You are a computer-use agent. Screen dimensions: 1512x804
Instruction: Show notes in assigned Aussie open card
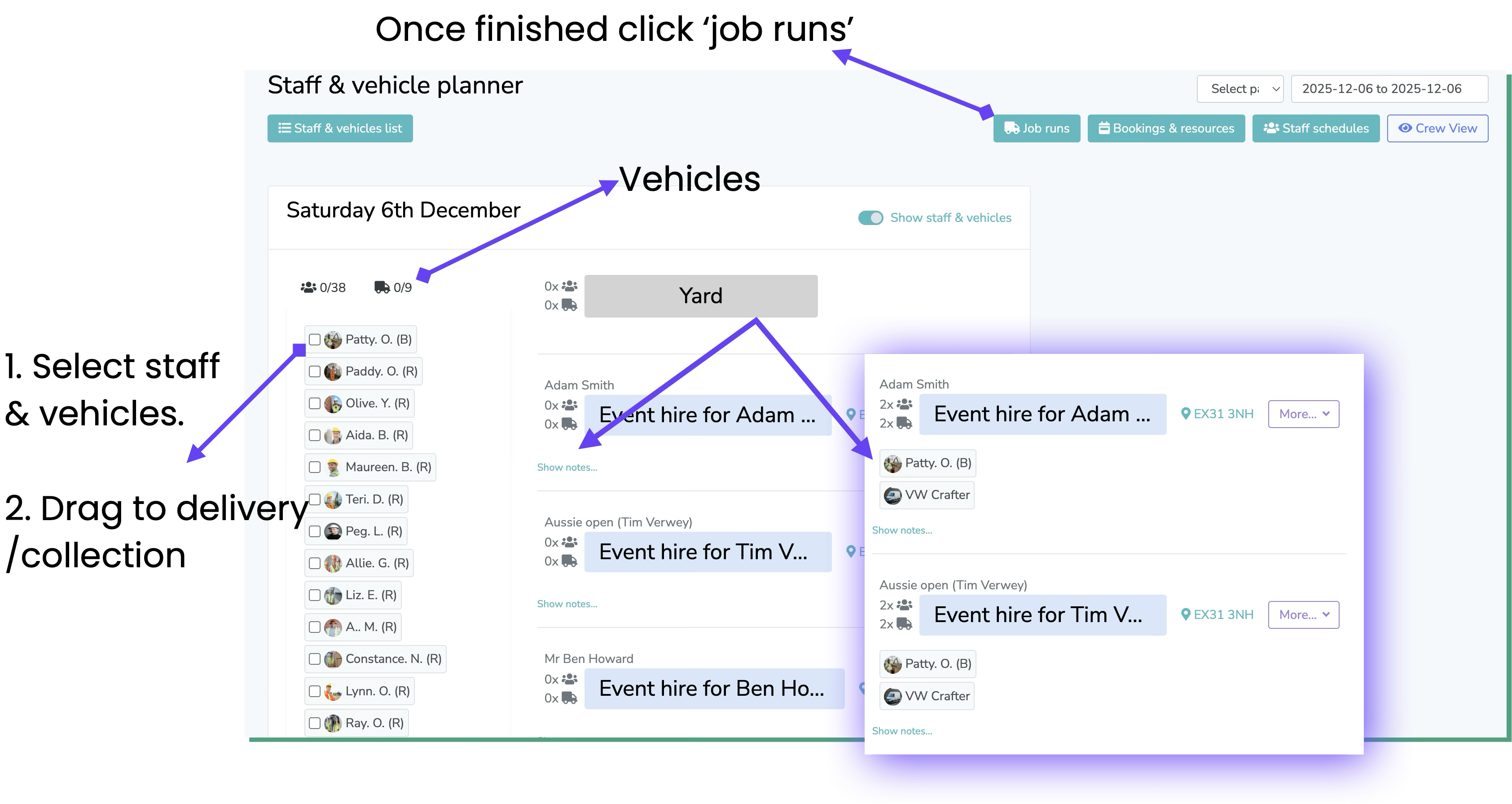point(902,731)
